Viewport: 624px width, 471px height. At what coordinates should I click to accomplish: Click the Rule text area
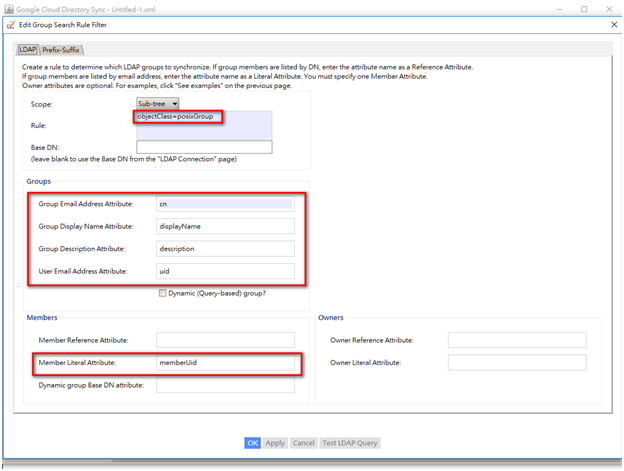click(x=204, y=126)
